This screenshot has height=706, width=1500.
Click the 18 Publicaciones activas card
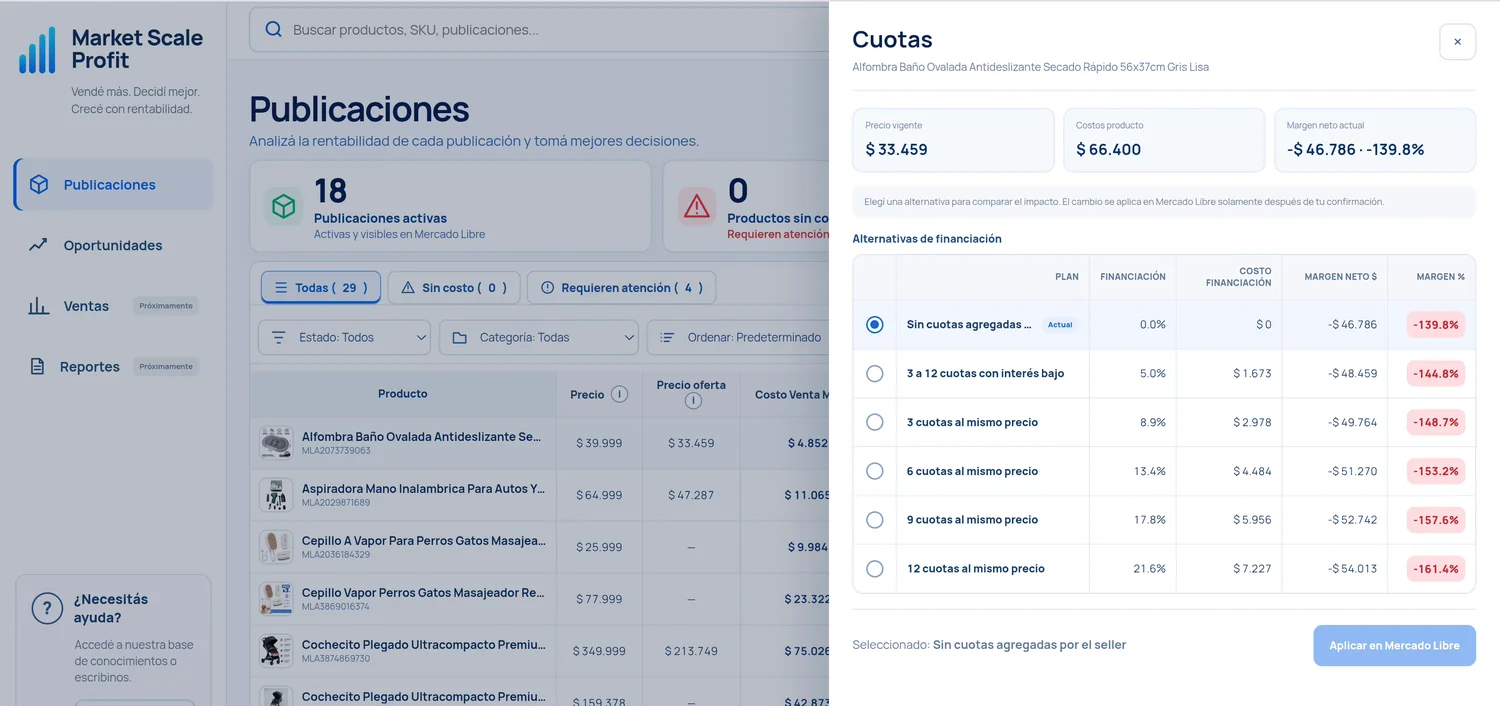(x=450, y=206)
